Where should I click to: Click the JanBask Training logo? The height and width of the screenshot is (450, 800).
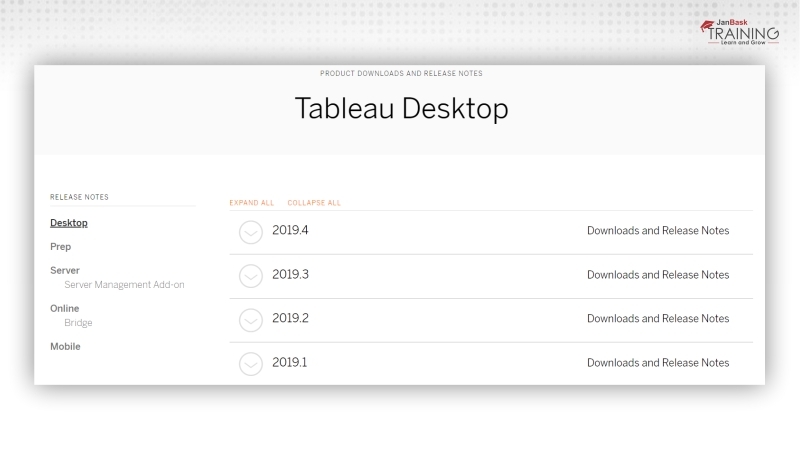tap(739, 32)
